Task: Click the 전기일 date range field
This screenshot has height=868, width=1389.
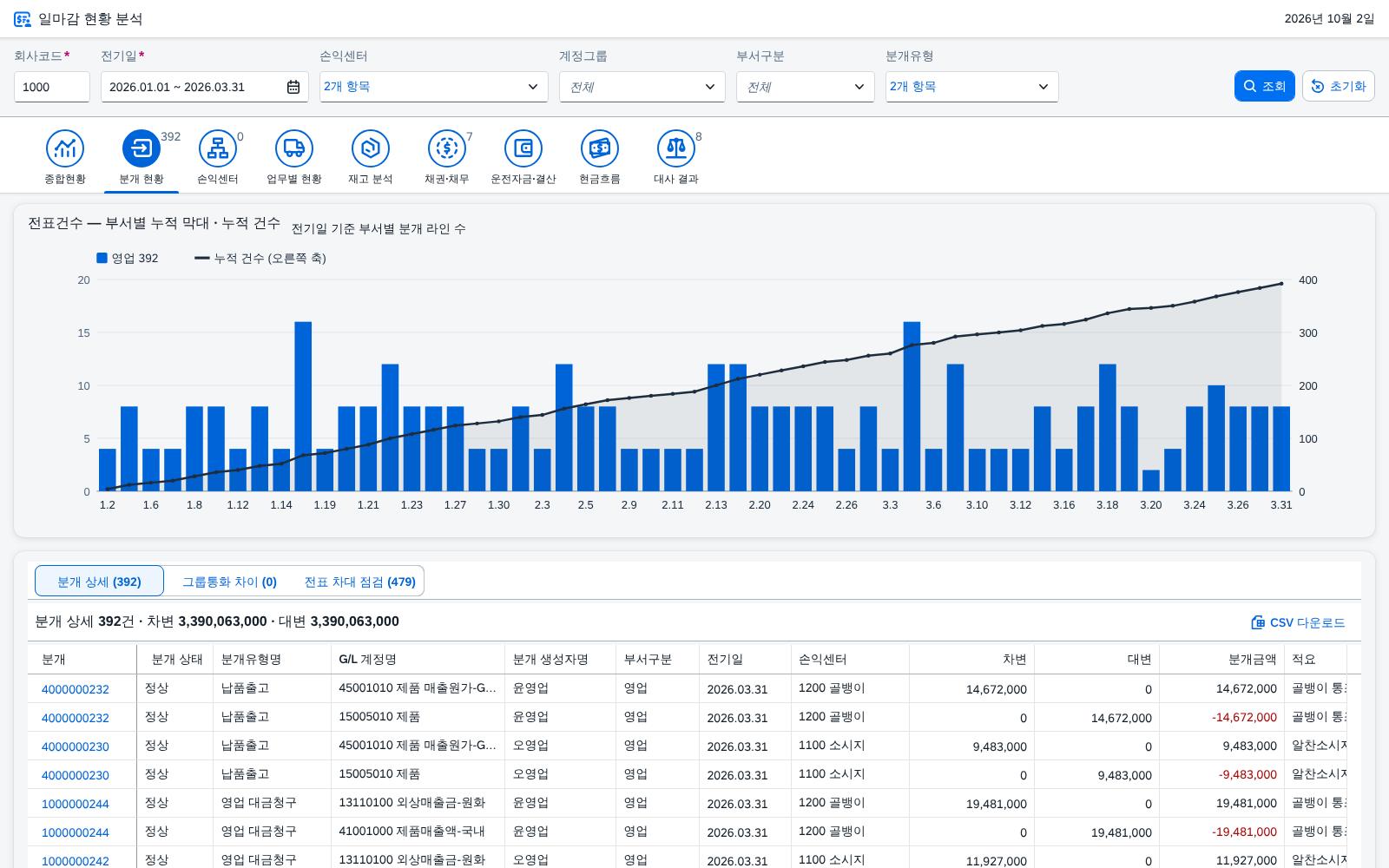Action: [x=205, y=87]
